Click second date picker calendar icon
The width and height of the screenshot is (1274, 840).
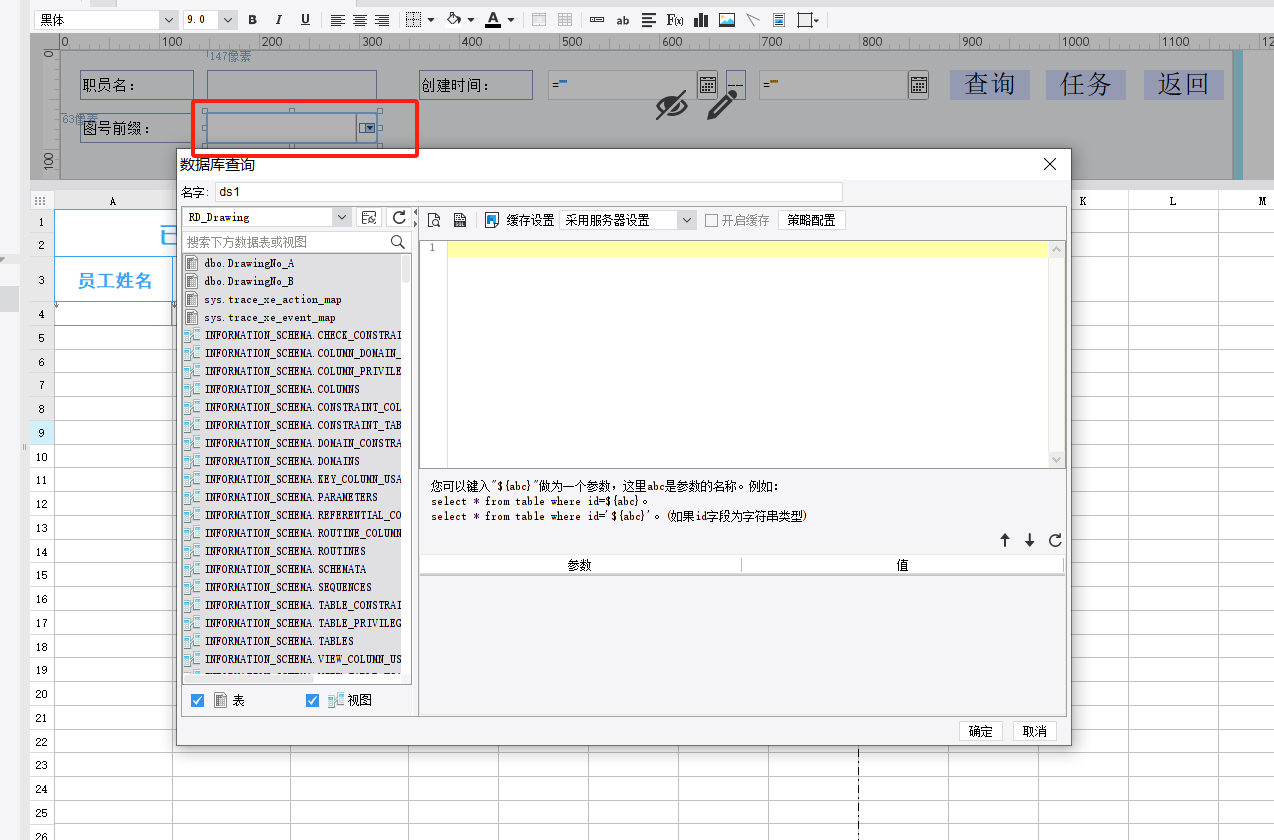[918, 85]
